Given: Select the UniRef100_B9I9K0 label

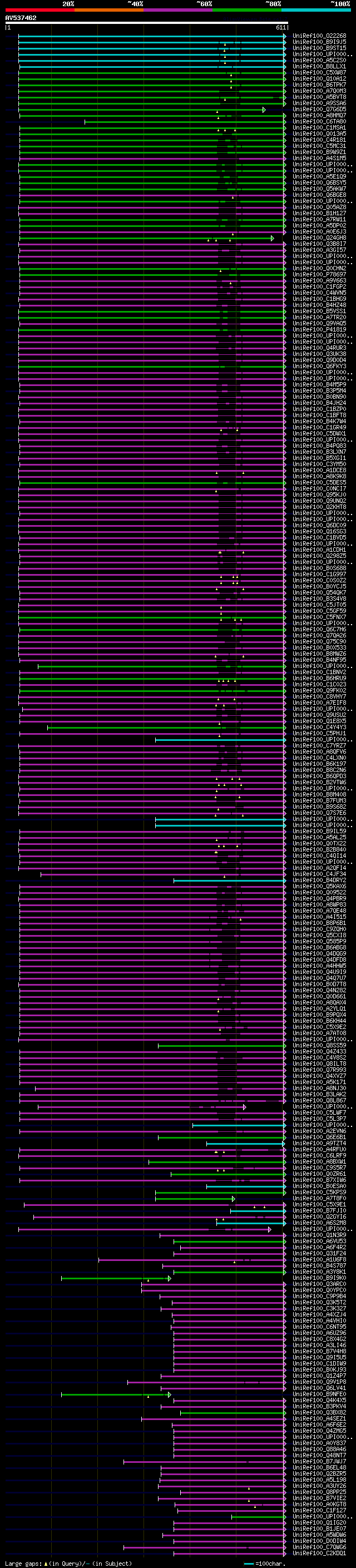Looking at the screenshot, I should [x=319, y=1278].
